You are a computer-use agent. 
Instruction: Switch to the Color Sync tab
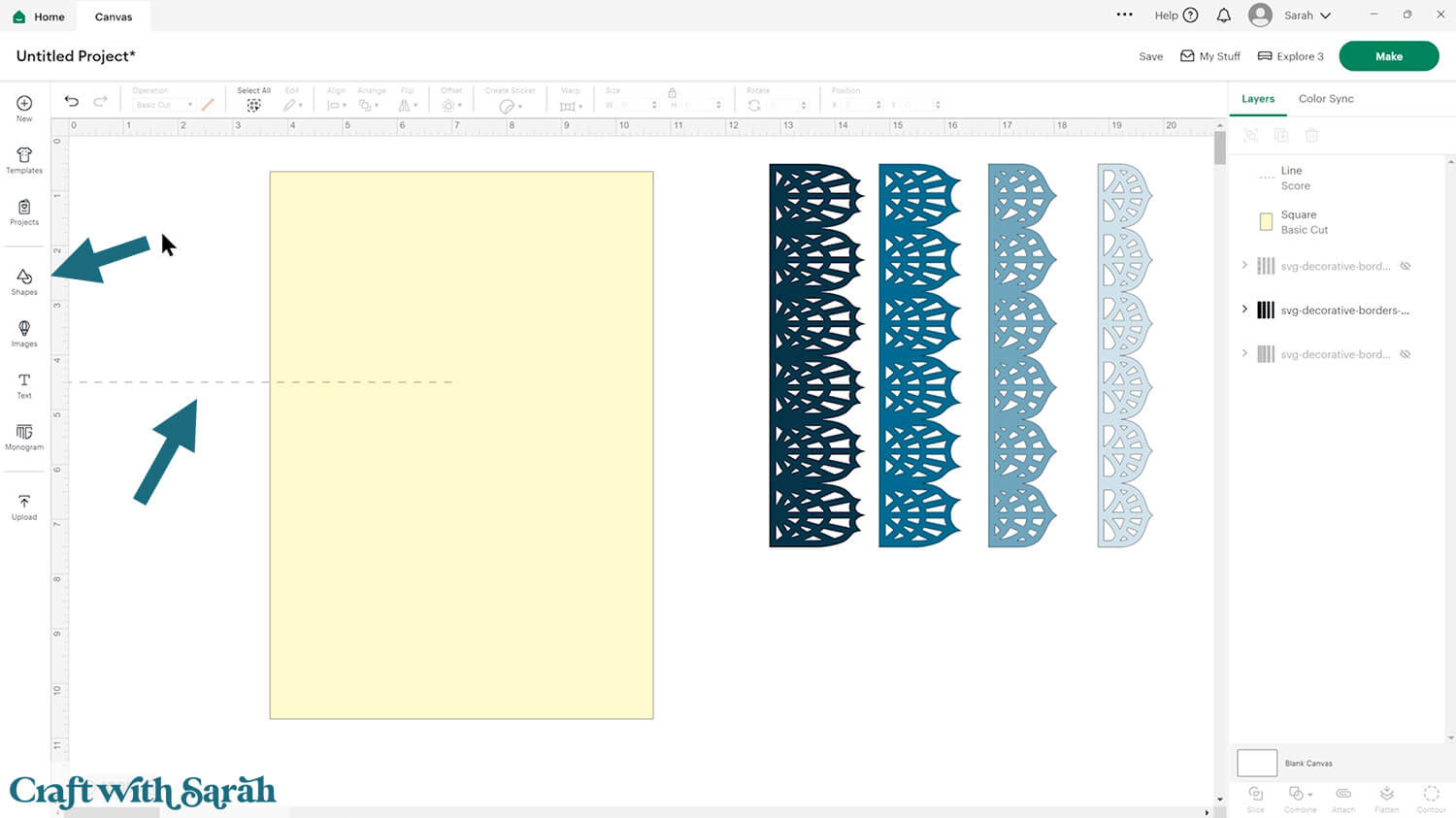coord(1326,98)
